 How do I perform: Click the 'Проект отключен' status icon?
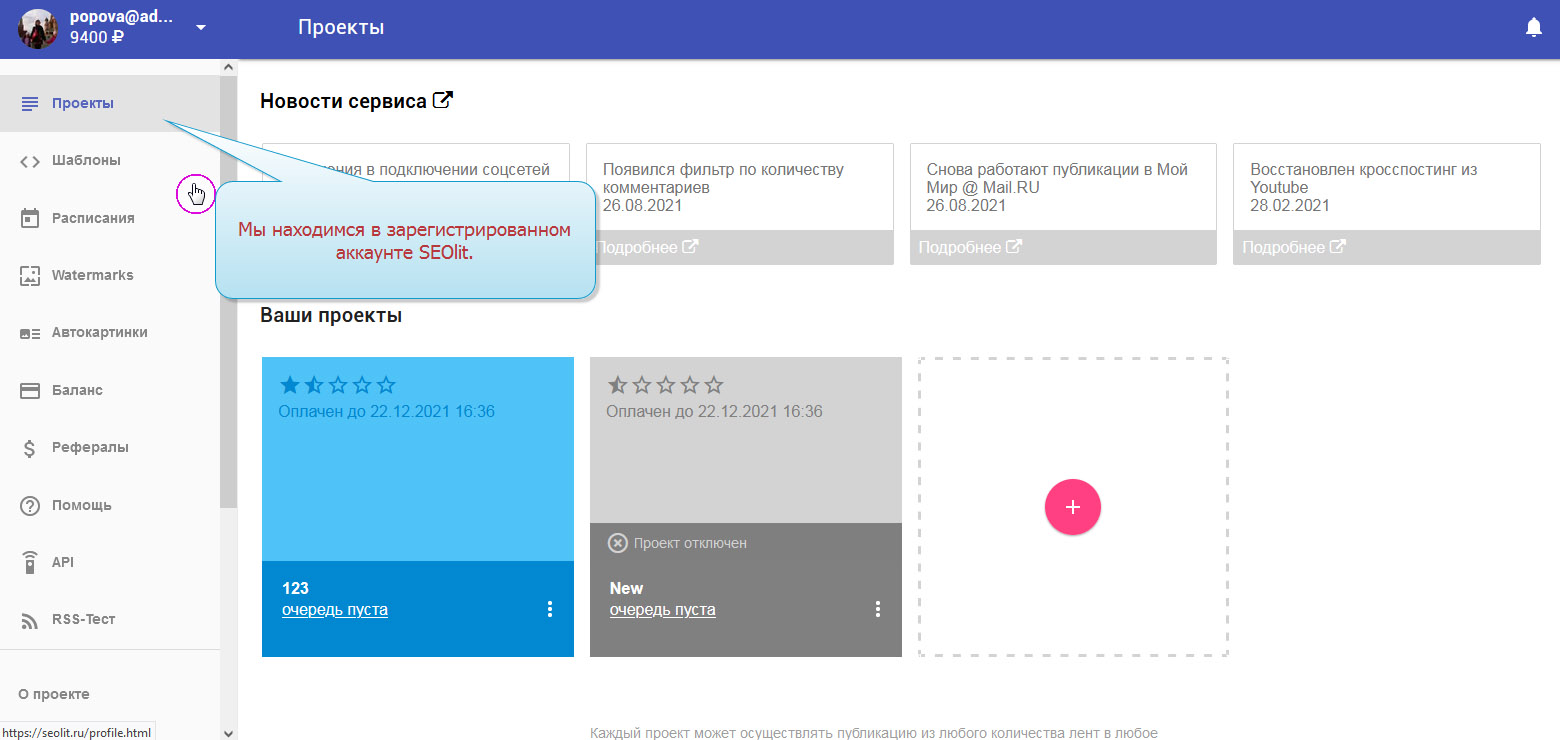point(618,543)
